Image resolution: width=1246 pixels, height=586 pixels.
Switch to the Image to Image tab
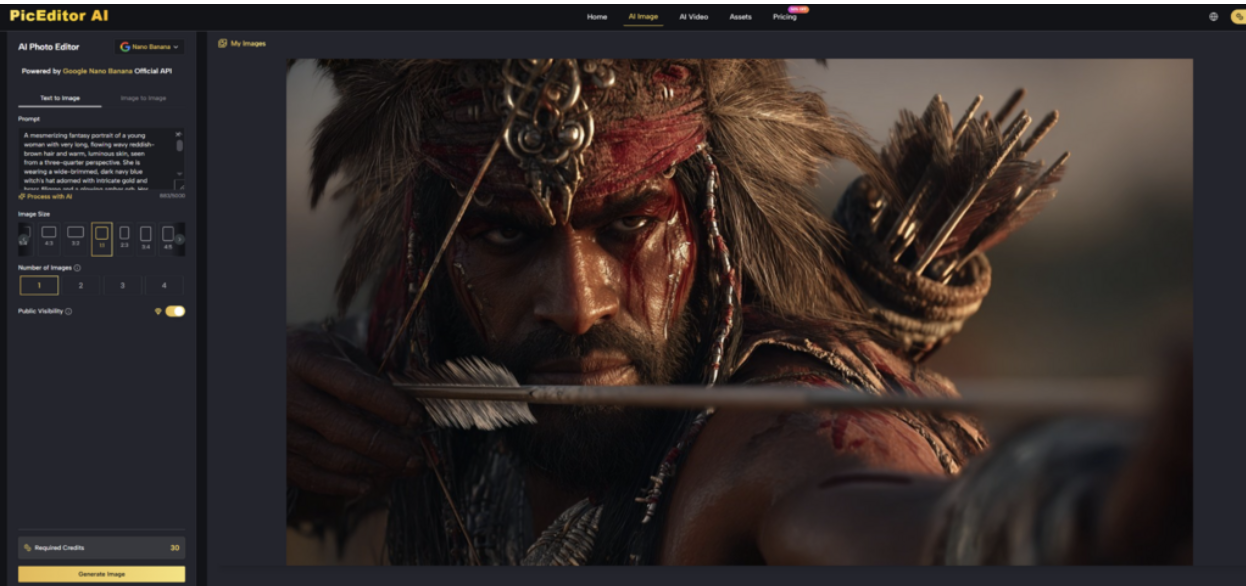pos(143,98)
